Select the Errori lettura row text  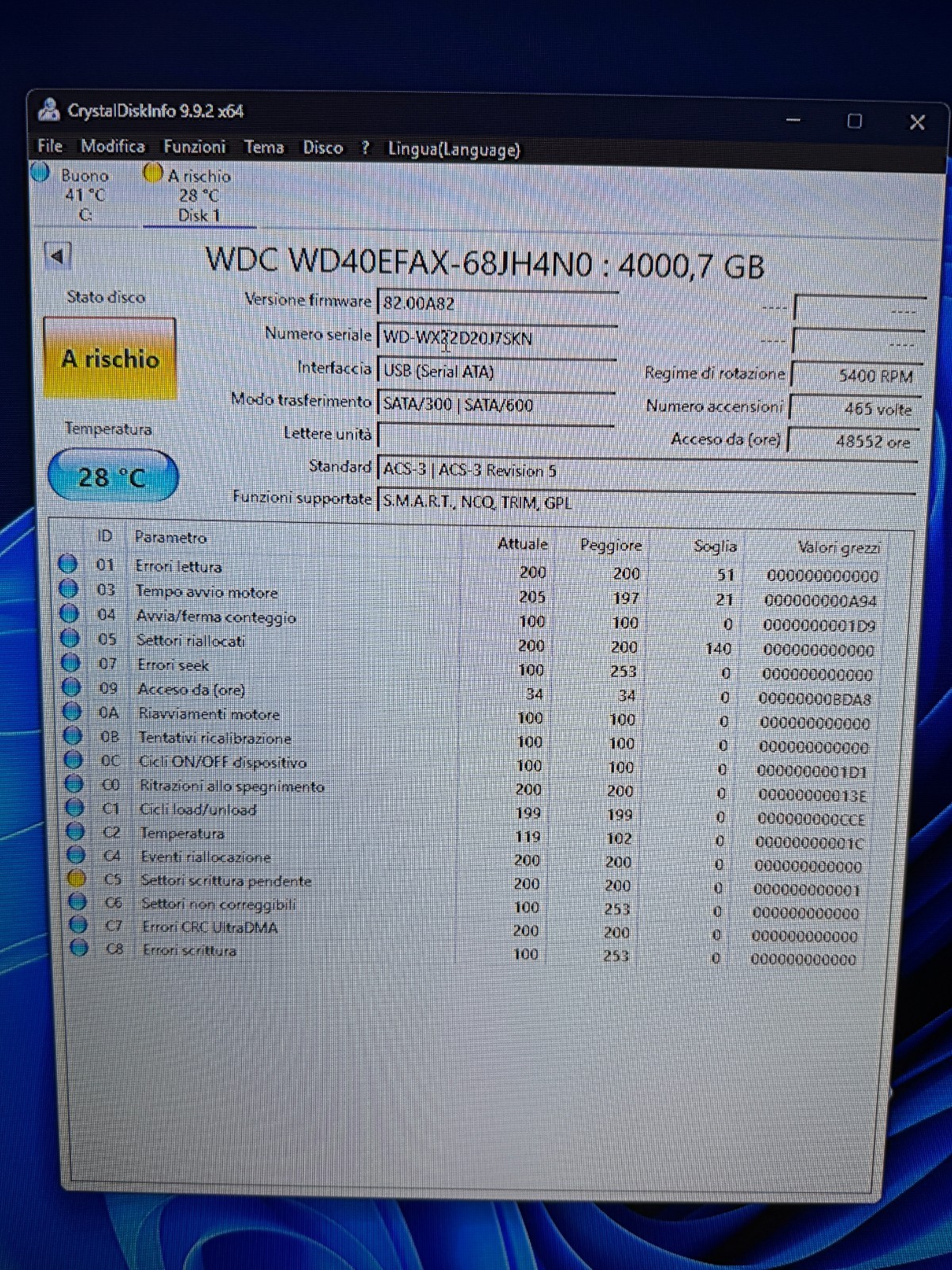[178, 566]
